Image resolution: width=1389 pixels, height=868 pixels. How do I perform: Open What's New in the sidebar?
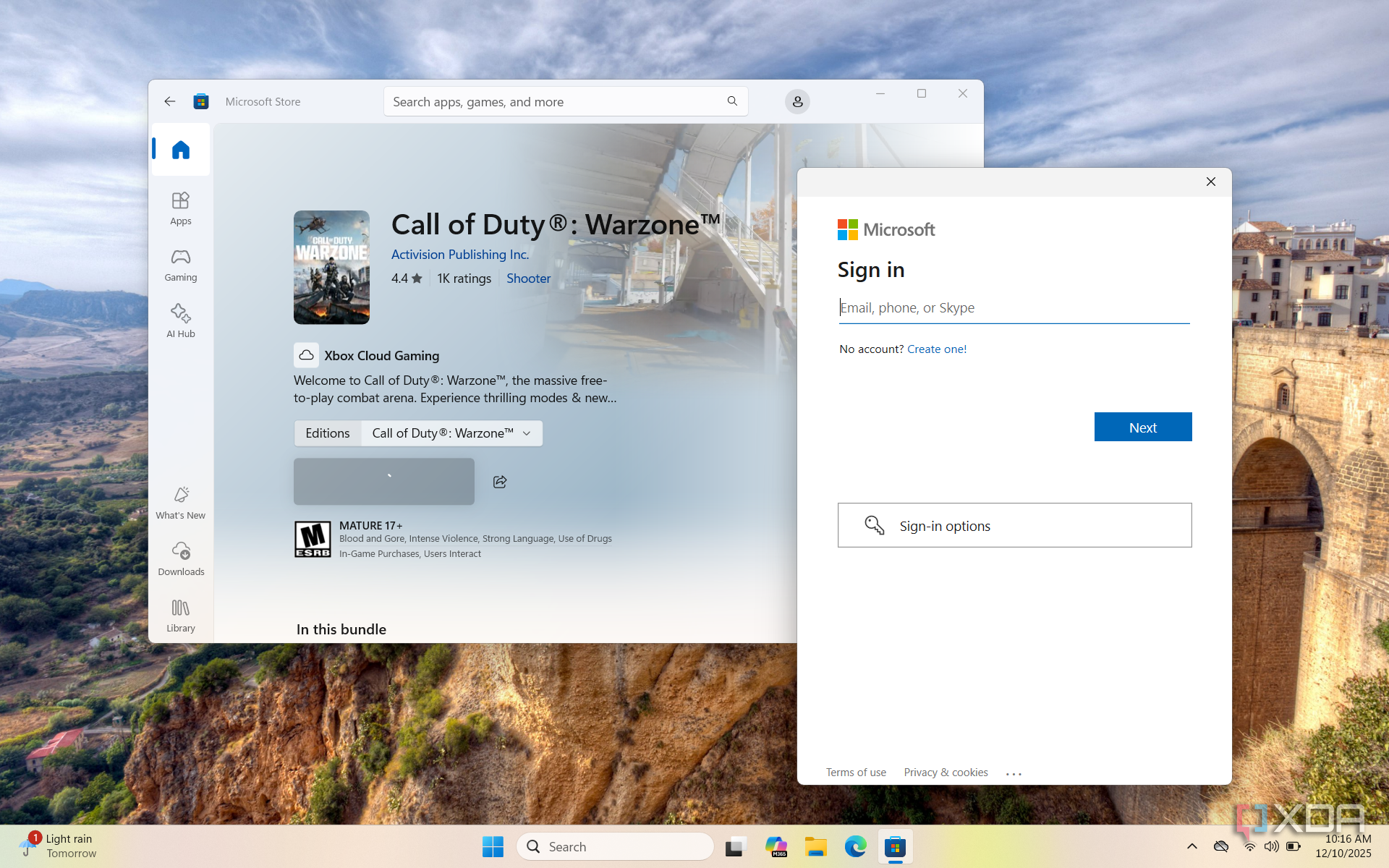[x=181, y=503]
